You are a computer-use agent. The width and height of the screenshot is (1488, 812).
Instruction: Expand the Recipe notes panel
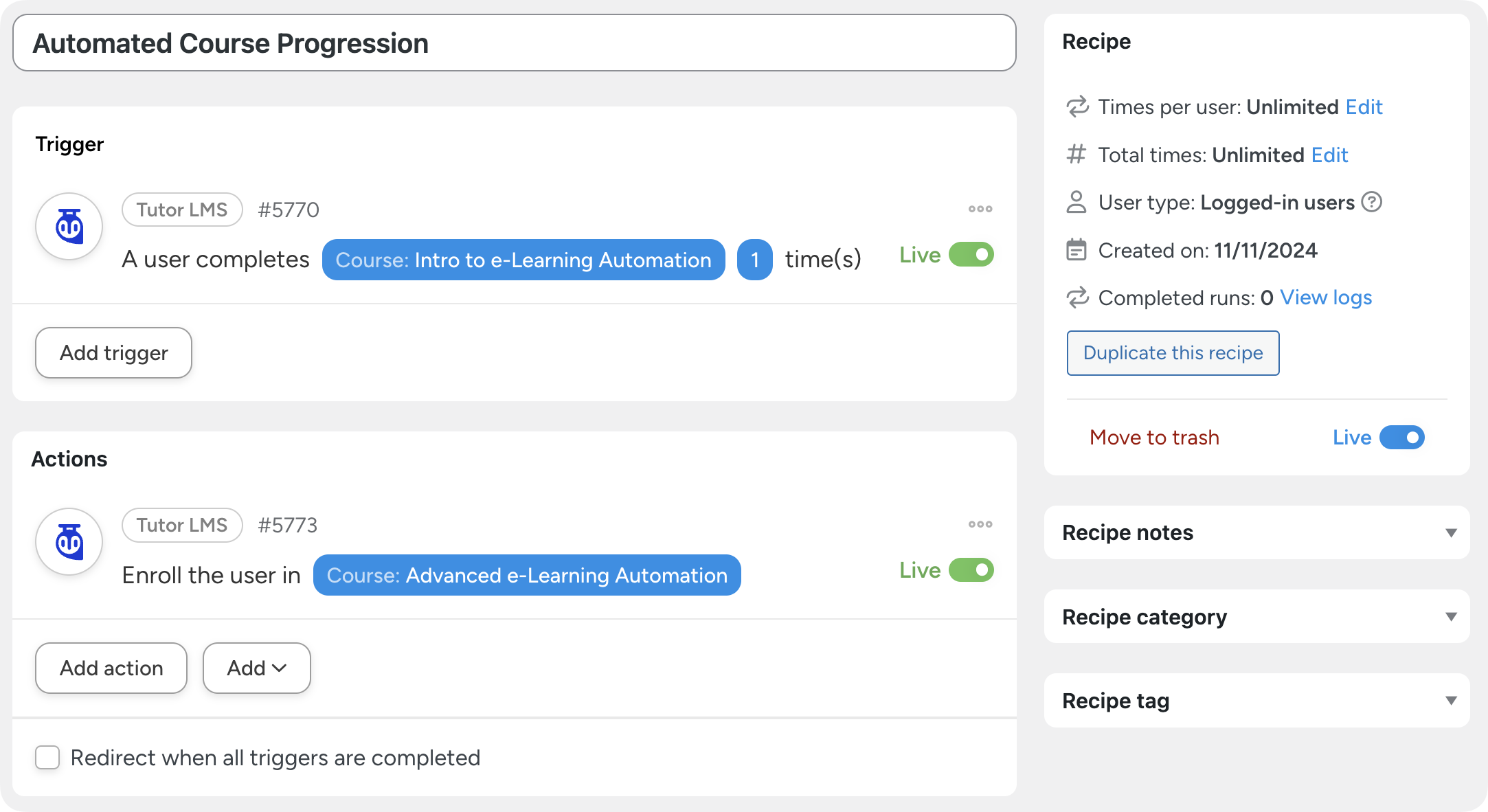coord(1450,533)
